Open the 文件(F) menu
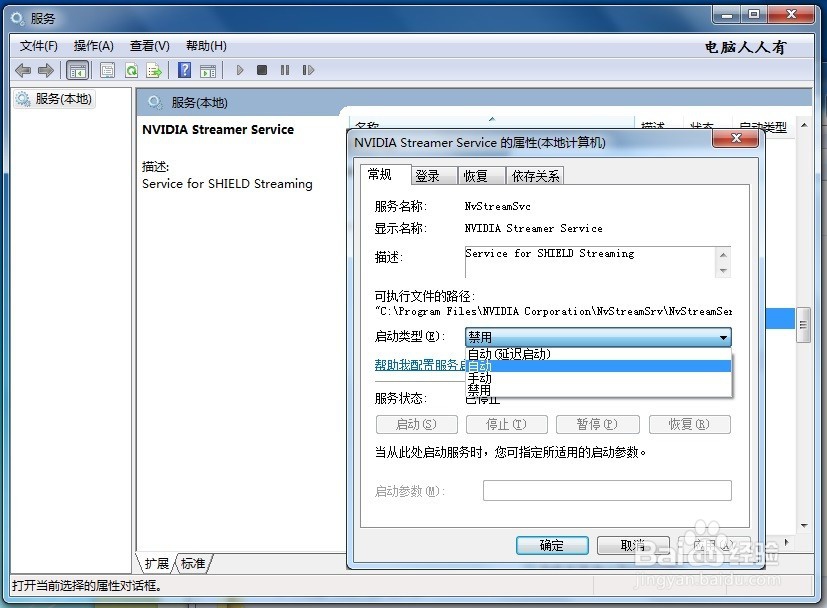Viewport: 827px width, 608px height. (39, 46)
